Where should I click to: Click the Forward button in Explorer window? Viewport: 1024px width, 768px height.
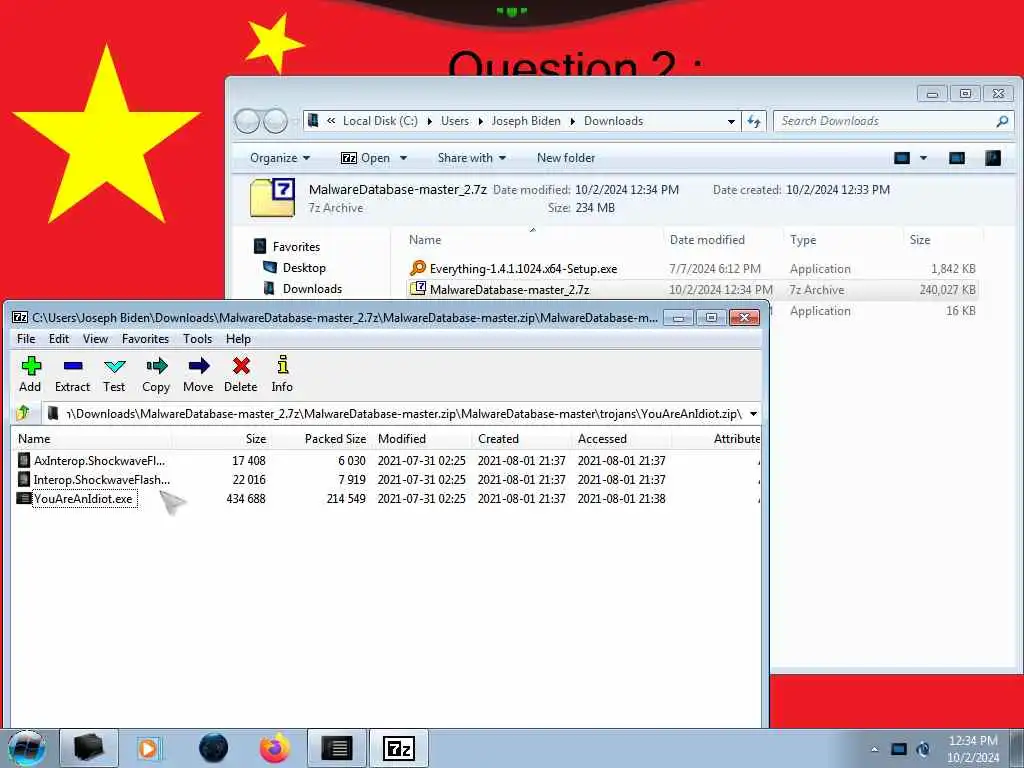click(x=275, y=121)
